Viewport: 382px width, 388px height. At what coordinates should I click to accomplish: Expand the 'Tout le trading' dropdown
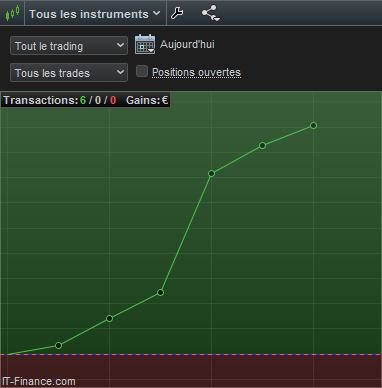(69, 46)
